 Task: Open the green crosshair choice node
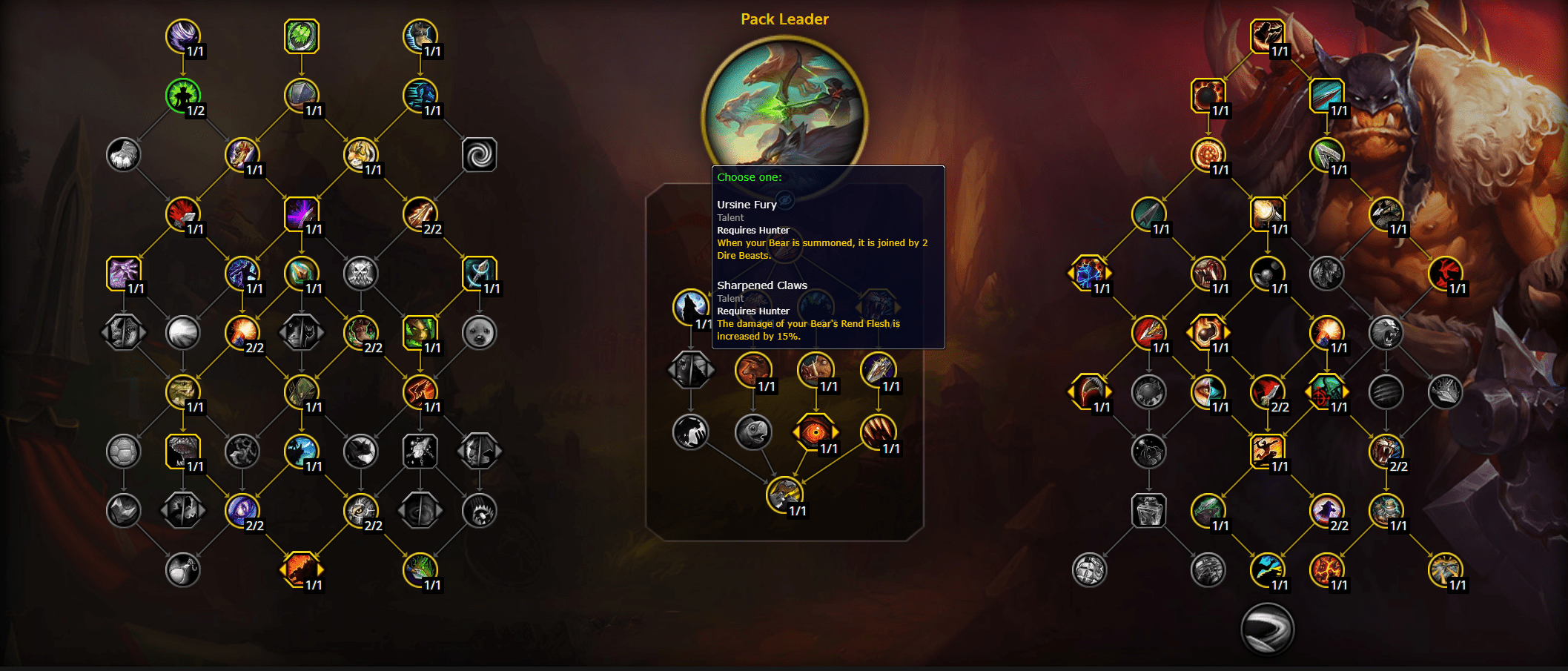coord(1327,392)
